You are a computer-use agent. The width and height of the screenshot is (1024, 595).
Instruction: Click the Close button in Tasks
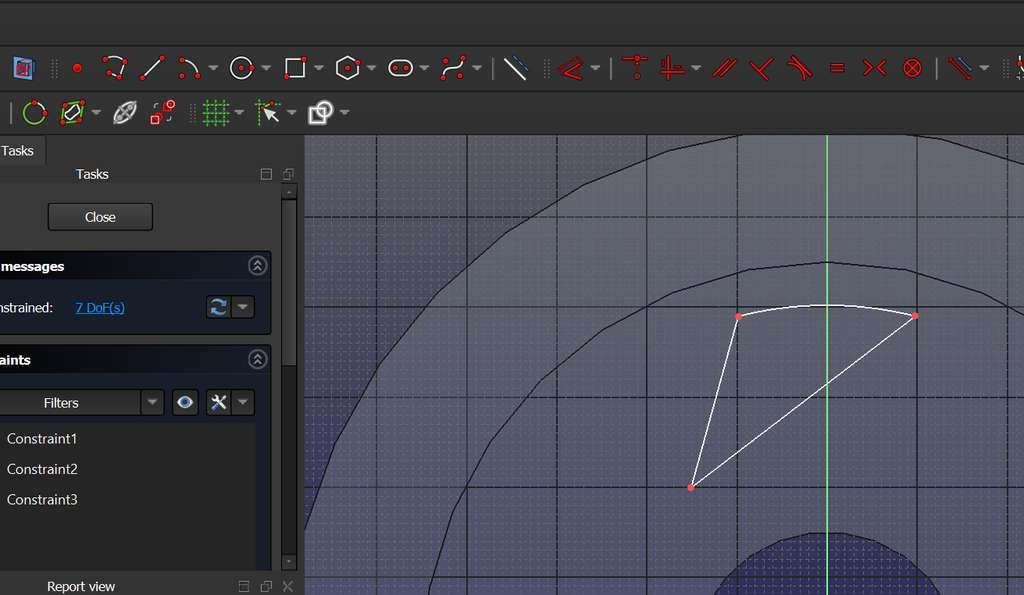(x=100, y=217)
